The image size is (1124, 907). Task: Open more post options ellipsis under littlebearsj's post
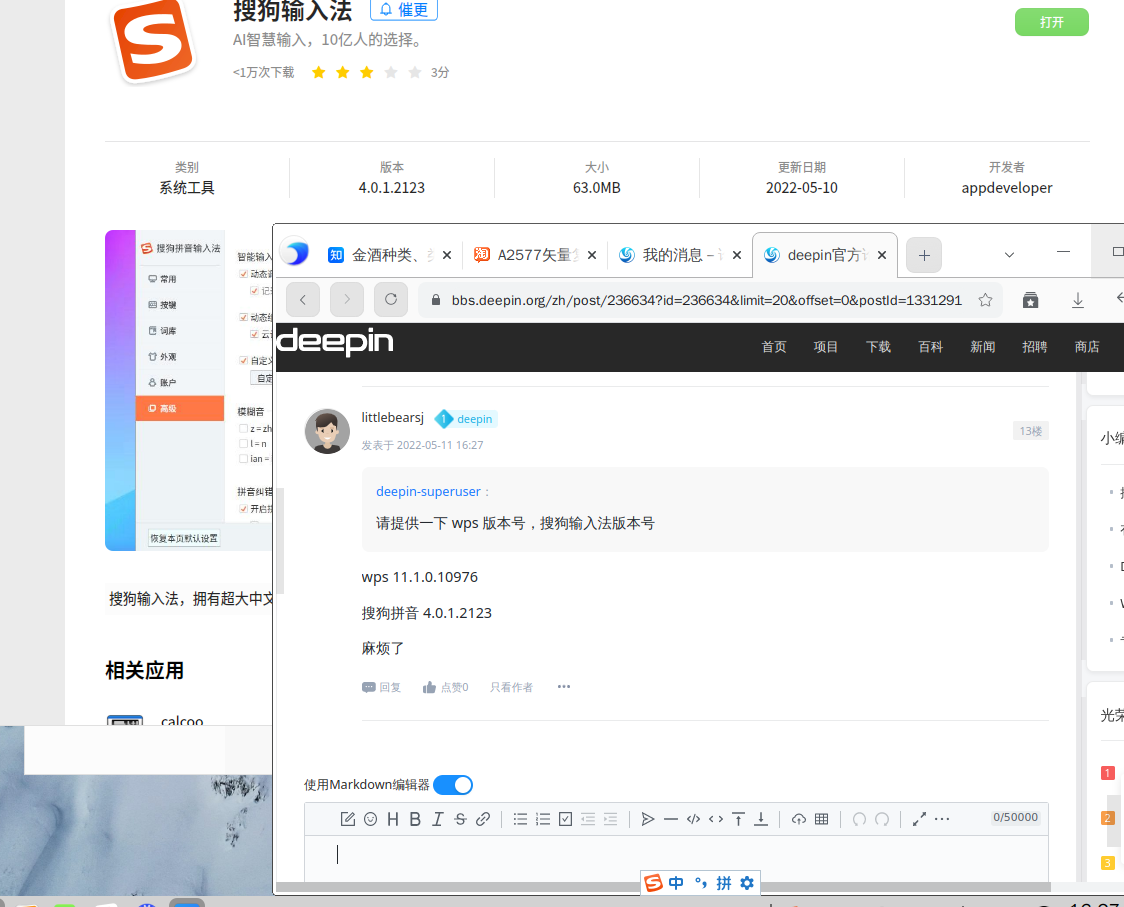click(564, 687)
